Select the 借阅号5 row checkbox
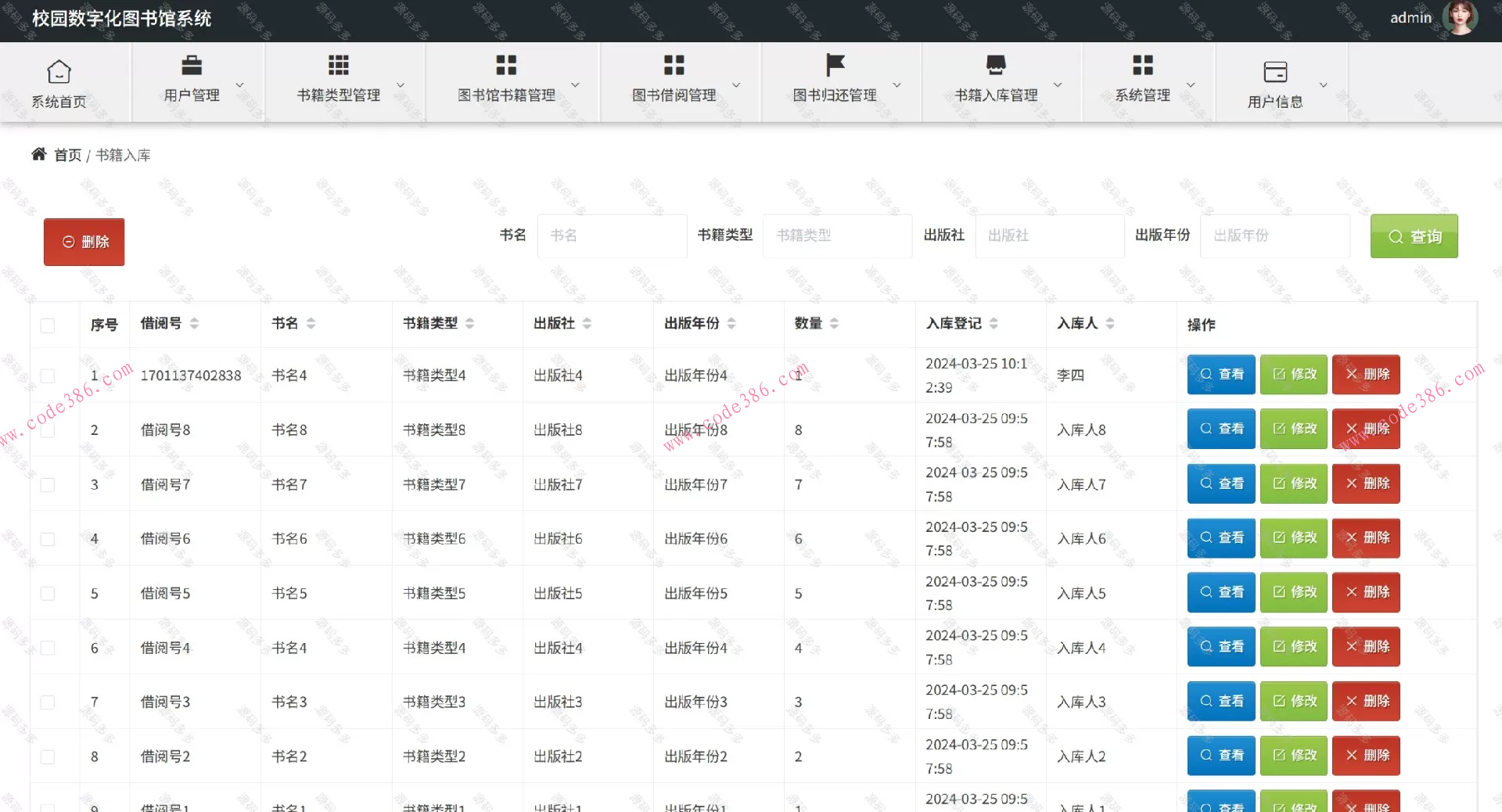The height and width of the screenshot is (812, 1502). pos(48,593)
